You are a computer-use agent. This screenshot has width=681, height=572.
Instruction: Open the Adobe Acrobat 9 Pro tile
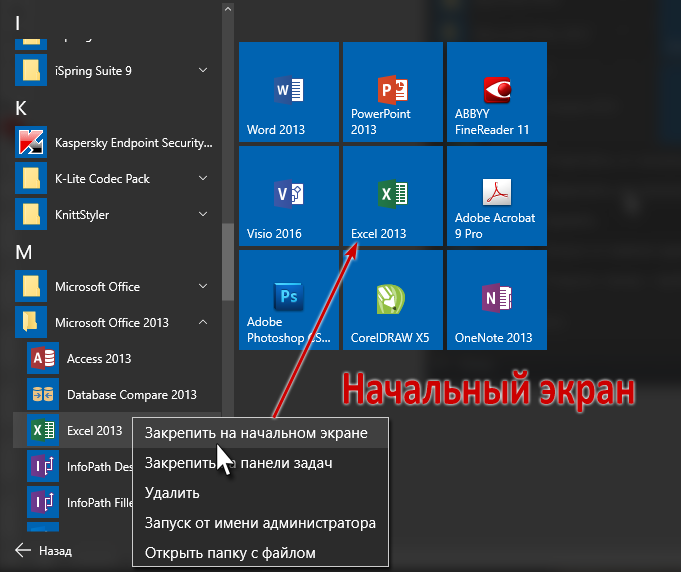point(497,196)
